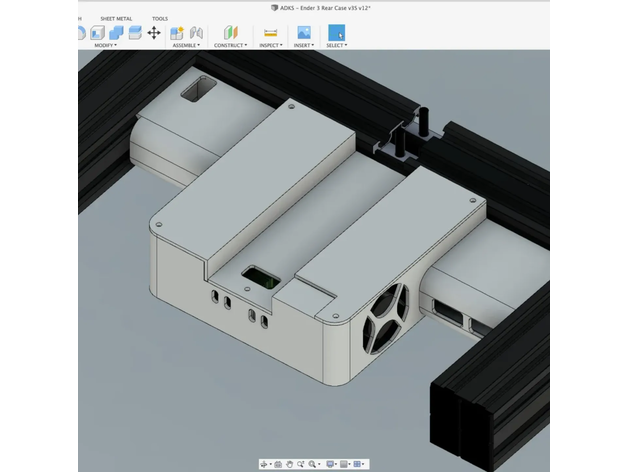The width and height of the screenshot is (628, 472).
Task: Click the Measure icon in Inspect
Action: [x=270, y=33]
